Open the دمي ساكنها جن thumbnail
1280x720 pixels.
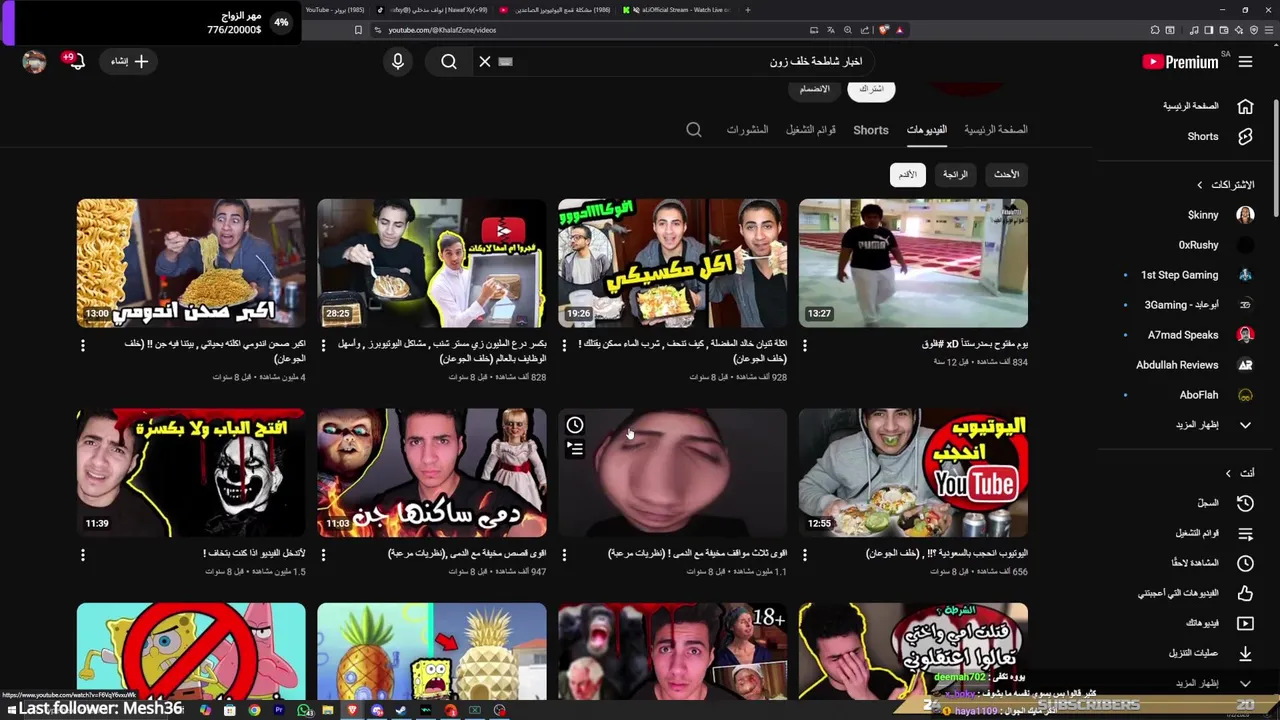pyautogui.click(x=432, y=472)
